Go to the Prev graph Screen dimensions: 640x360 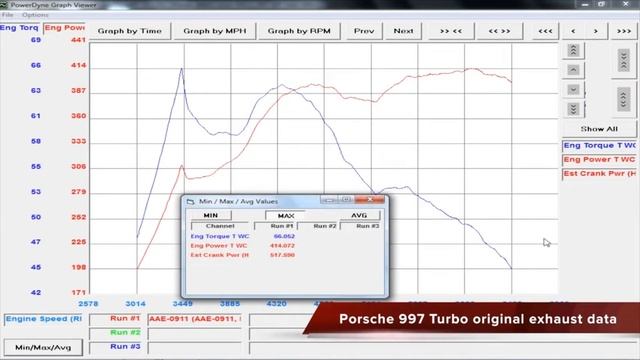(364, 31)
